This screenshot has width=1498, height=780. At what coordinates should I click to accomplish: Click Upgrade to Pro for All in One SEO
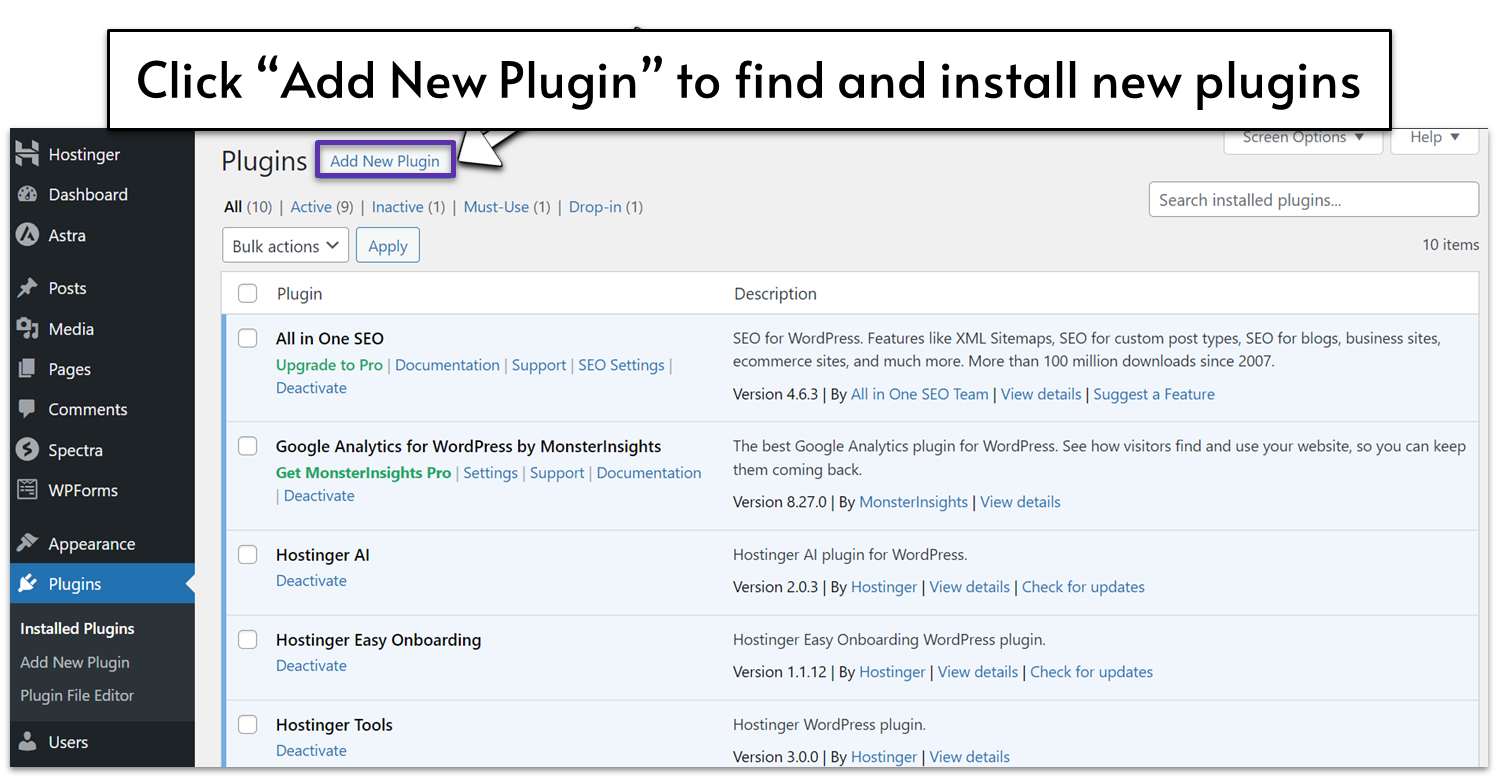329,365
